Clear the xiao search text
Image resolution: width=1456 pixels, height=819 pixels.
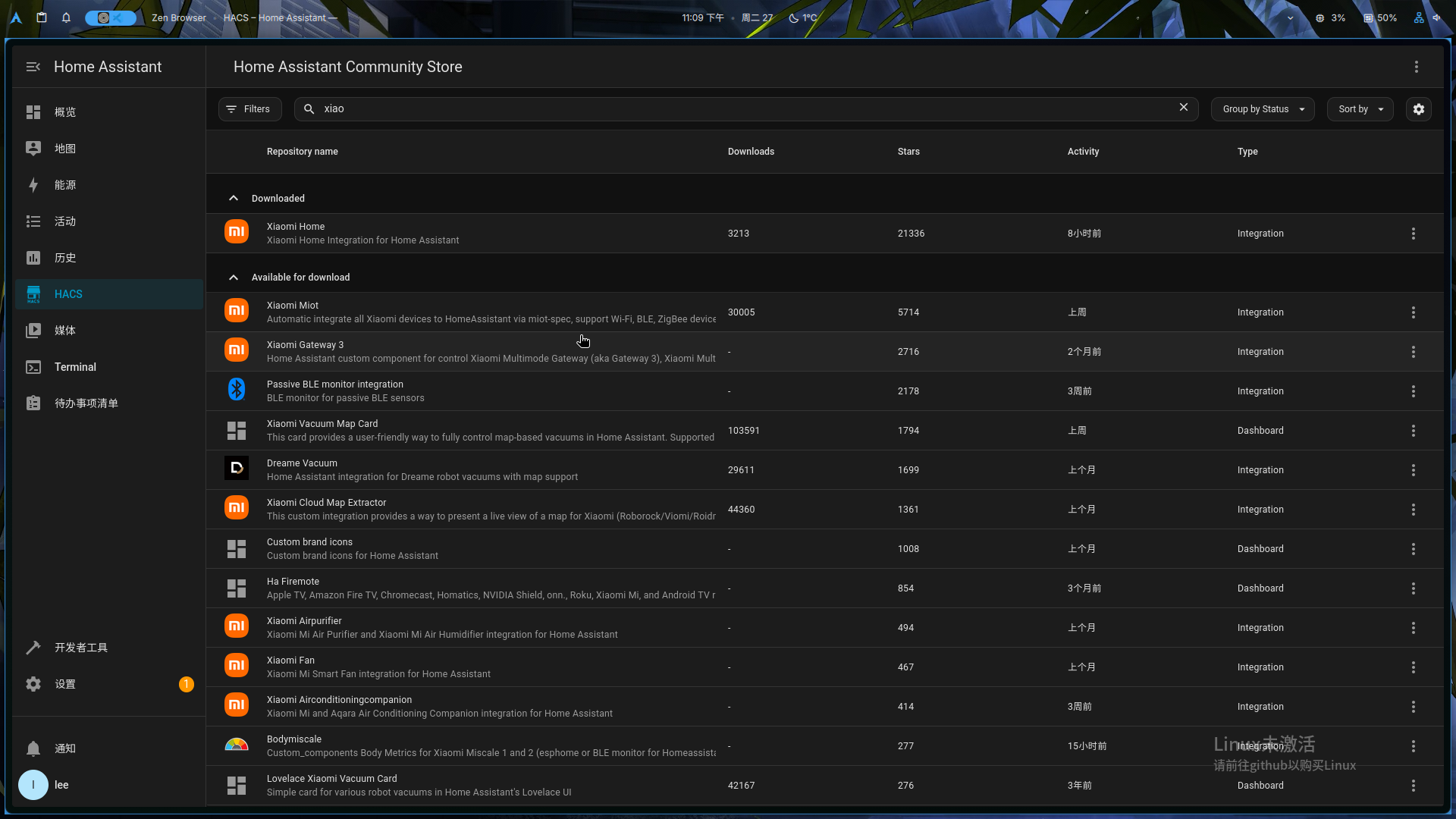tap(1183, 108)
